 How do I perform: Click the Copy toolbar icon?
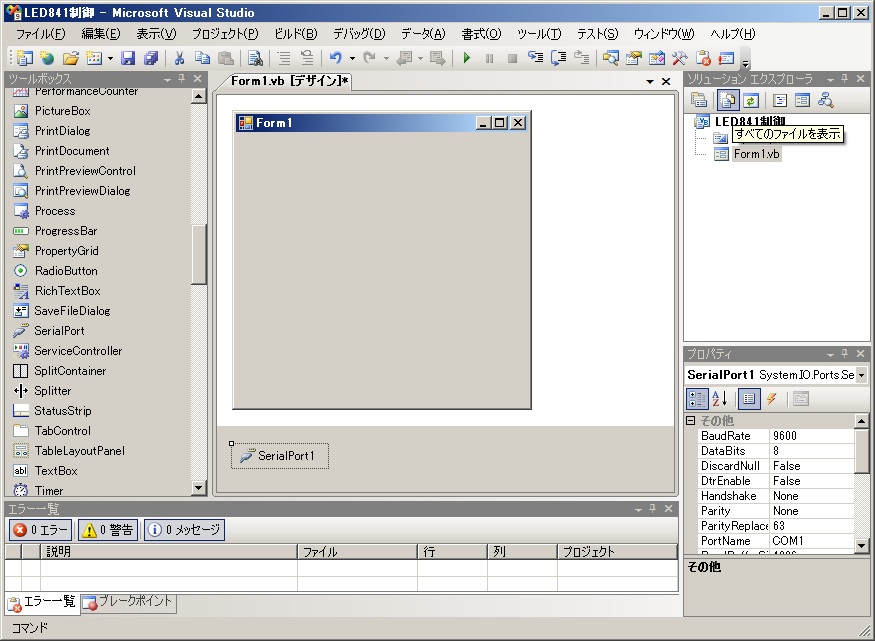click(203, 58)
